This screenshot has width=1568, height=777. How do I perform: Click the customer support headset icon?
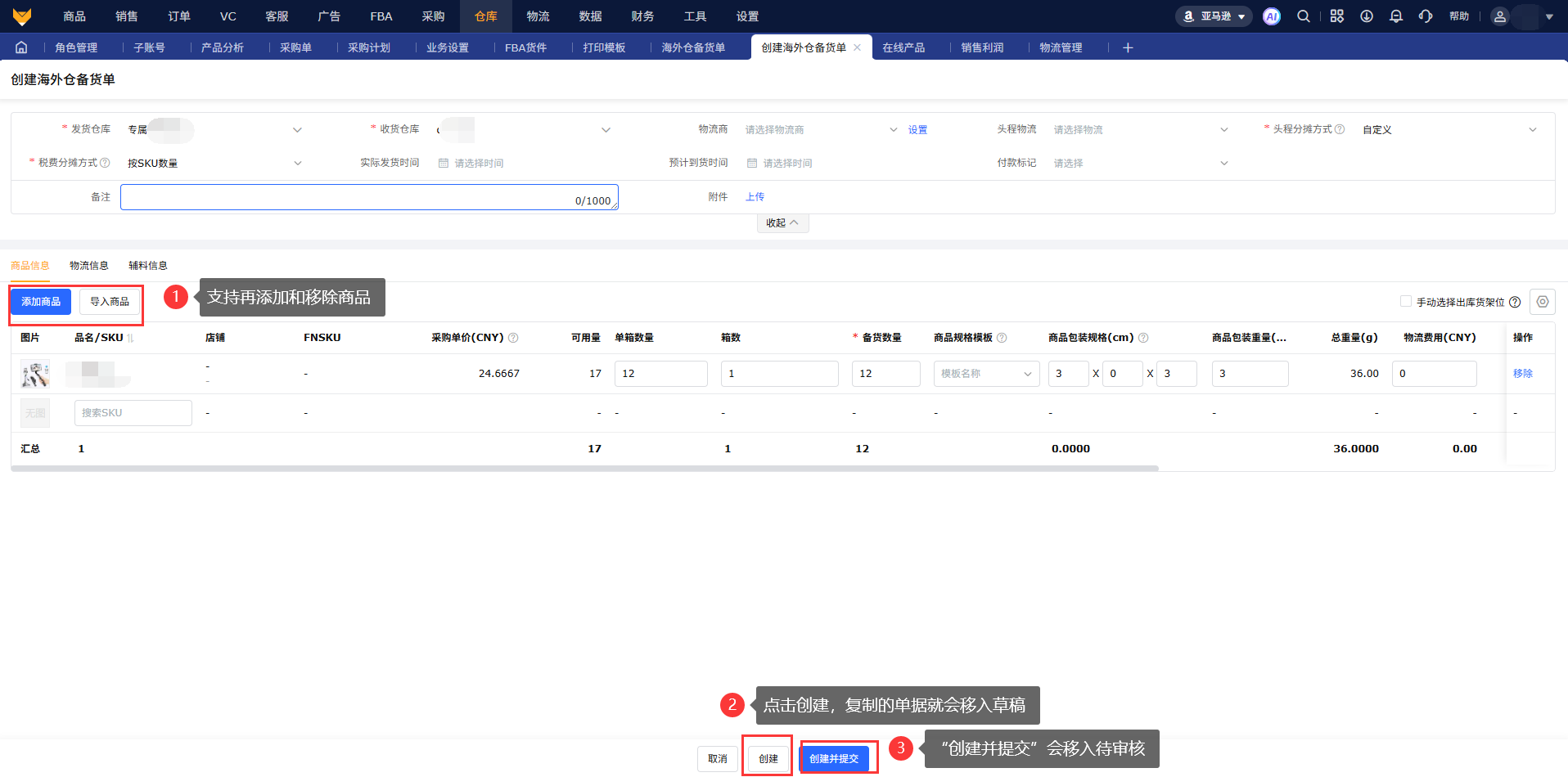pyautogui.click(x=1425, y=16)
